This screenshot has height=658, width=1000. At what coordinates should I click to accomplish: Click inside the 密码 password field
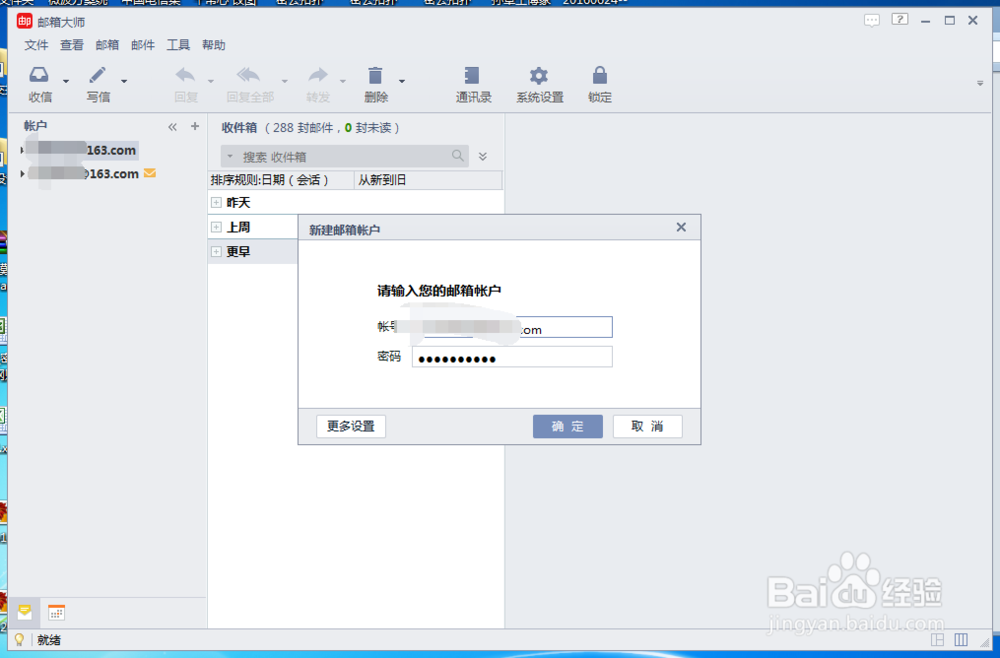point(511,356)
